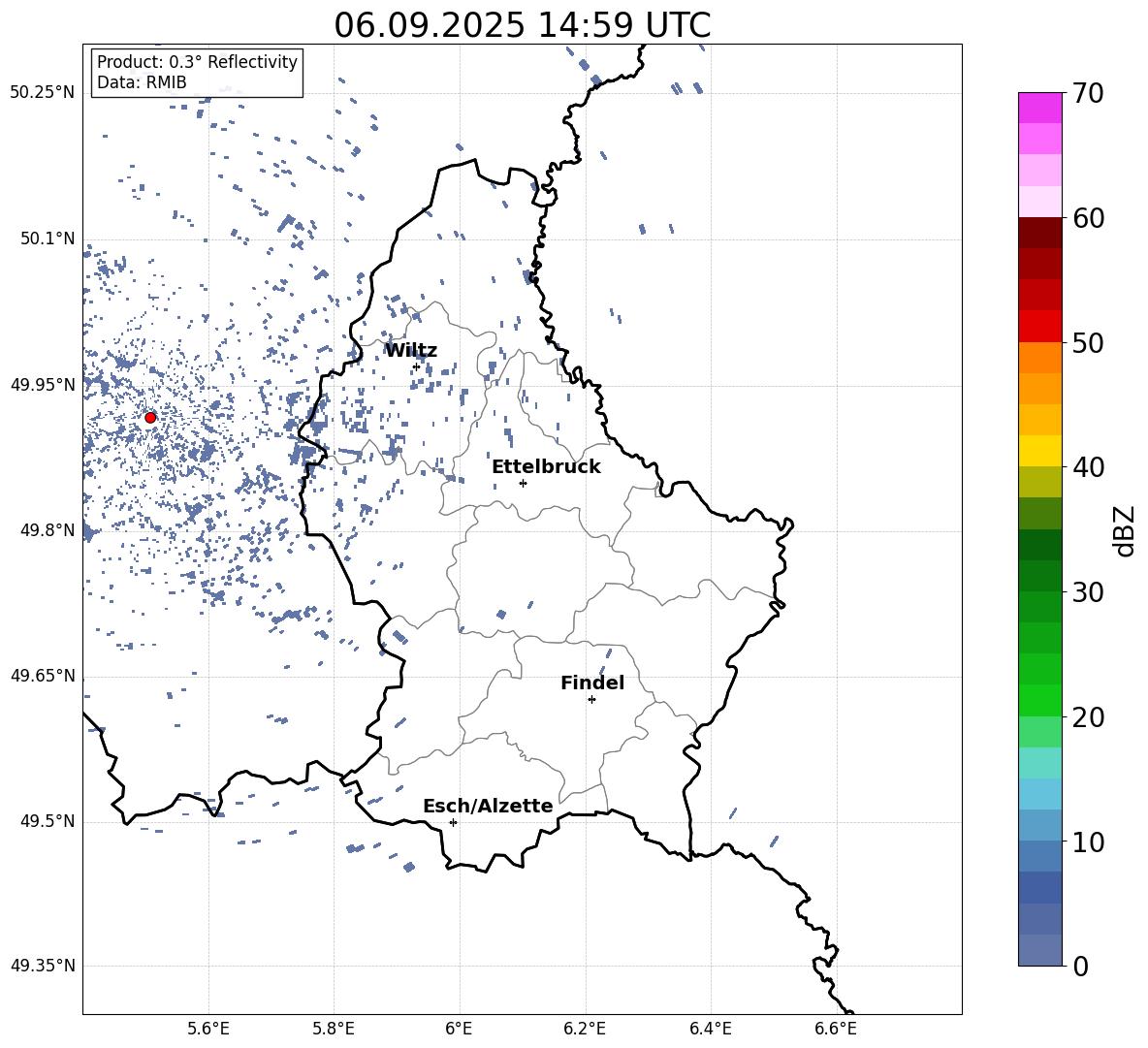Click the bright red colorbar segment above 50
Image resolution: width=1148 pixels, height=1048 pixels.
click(1039, 327)
